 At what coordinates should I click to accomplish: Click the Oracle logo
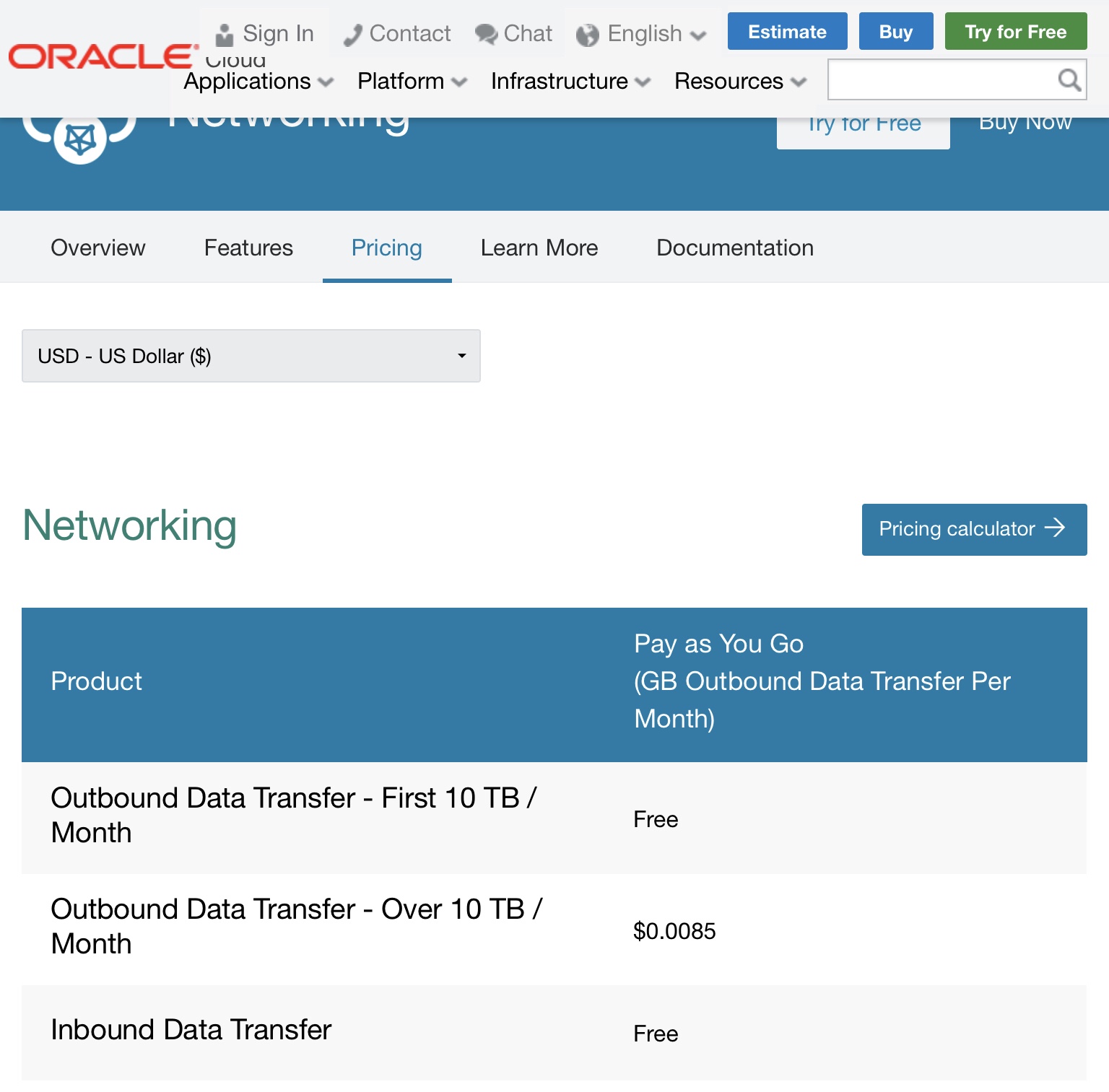103,56
